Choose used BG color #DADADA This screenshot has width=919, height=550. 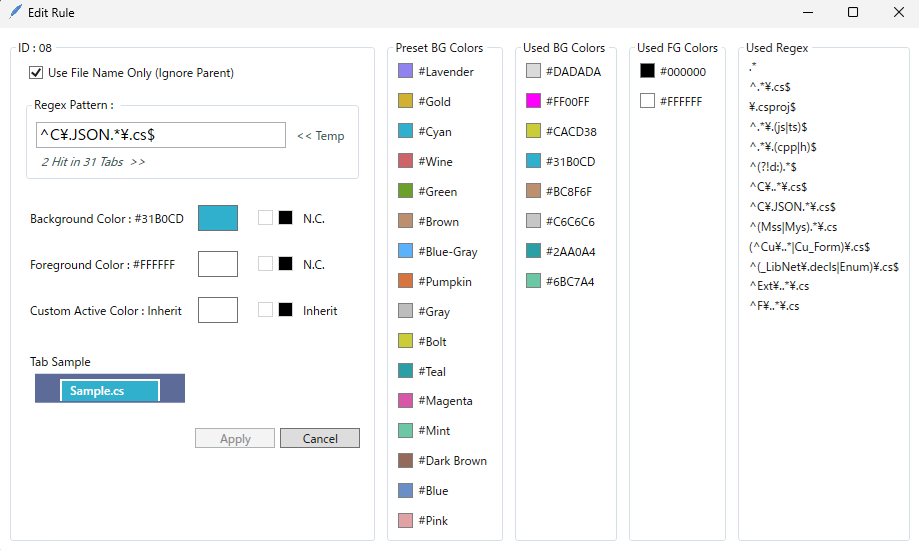[564, 72]
